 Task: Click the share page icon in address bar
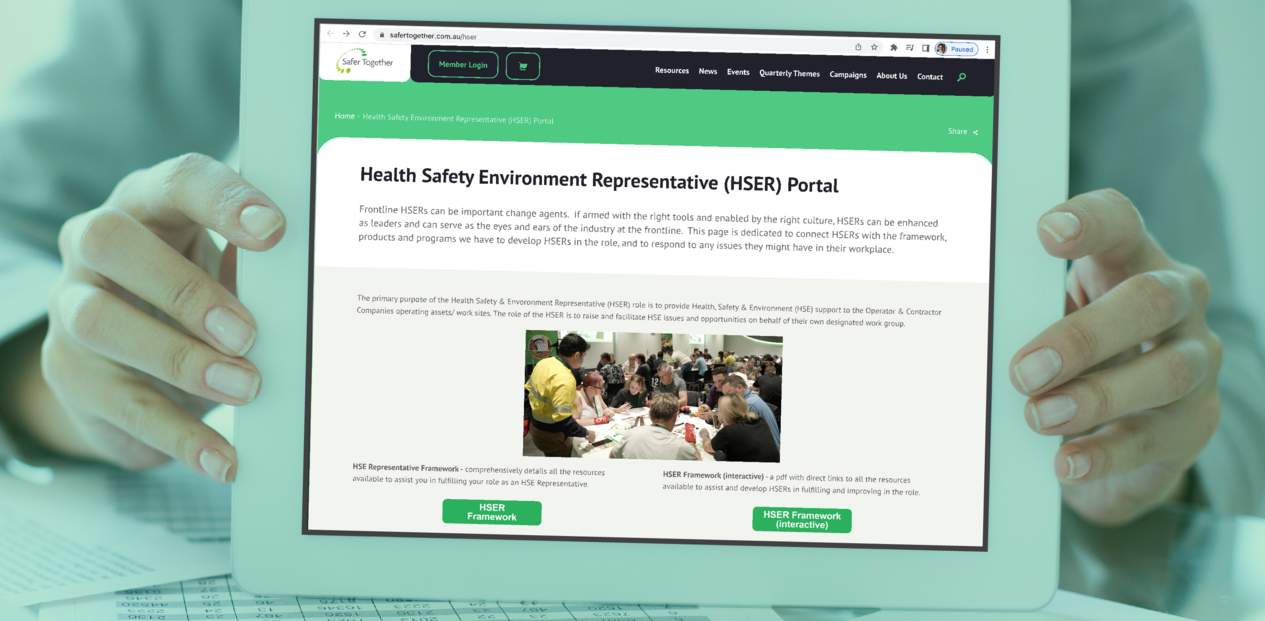[858, 47]
